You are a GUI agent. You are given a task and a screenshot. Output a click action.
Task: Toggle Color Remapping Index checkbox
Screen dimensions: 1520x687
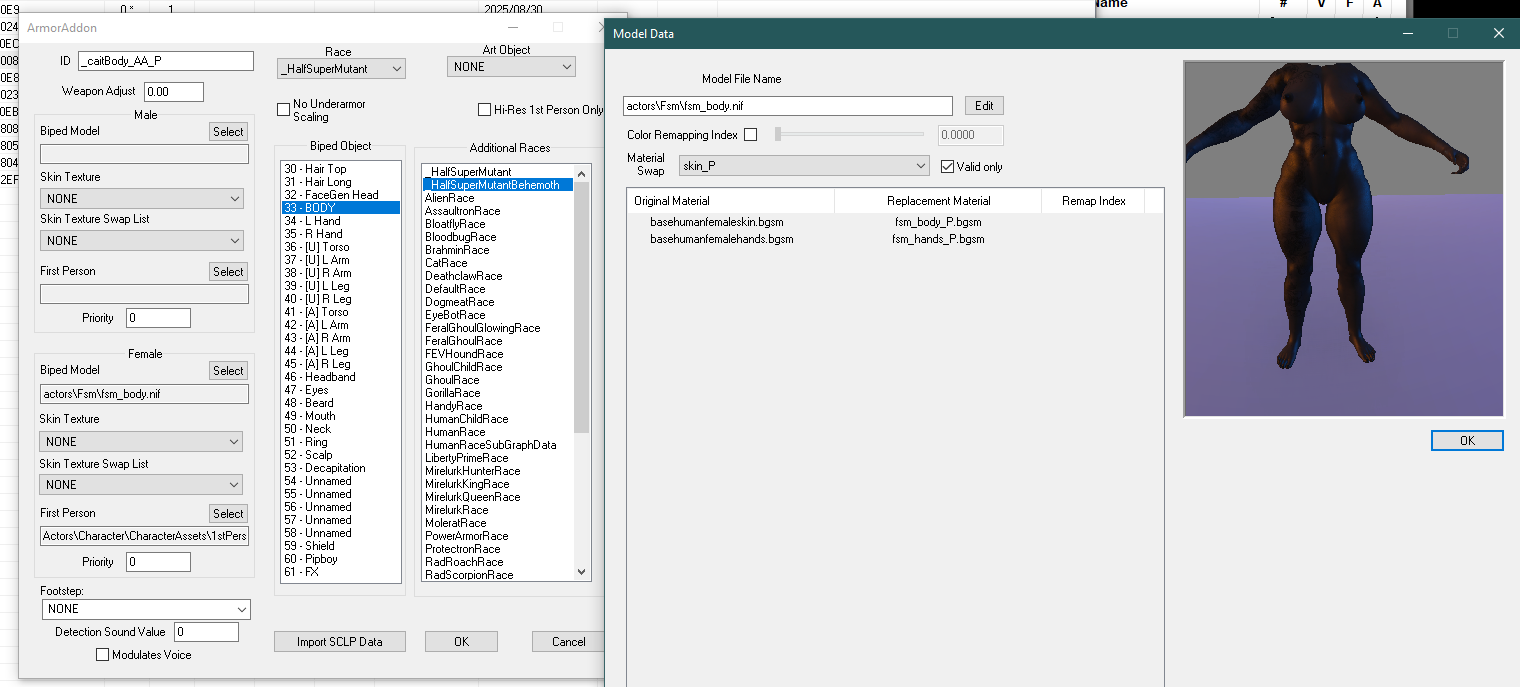click(751, 134)
